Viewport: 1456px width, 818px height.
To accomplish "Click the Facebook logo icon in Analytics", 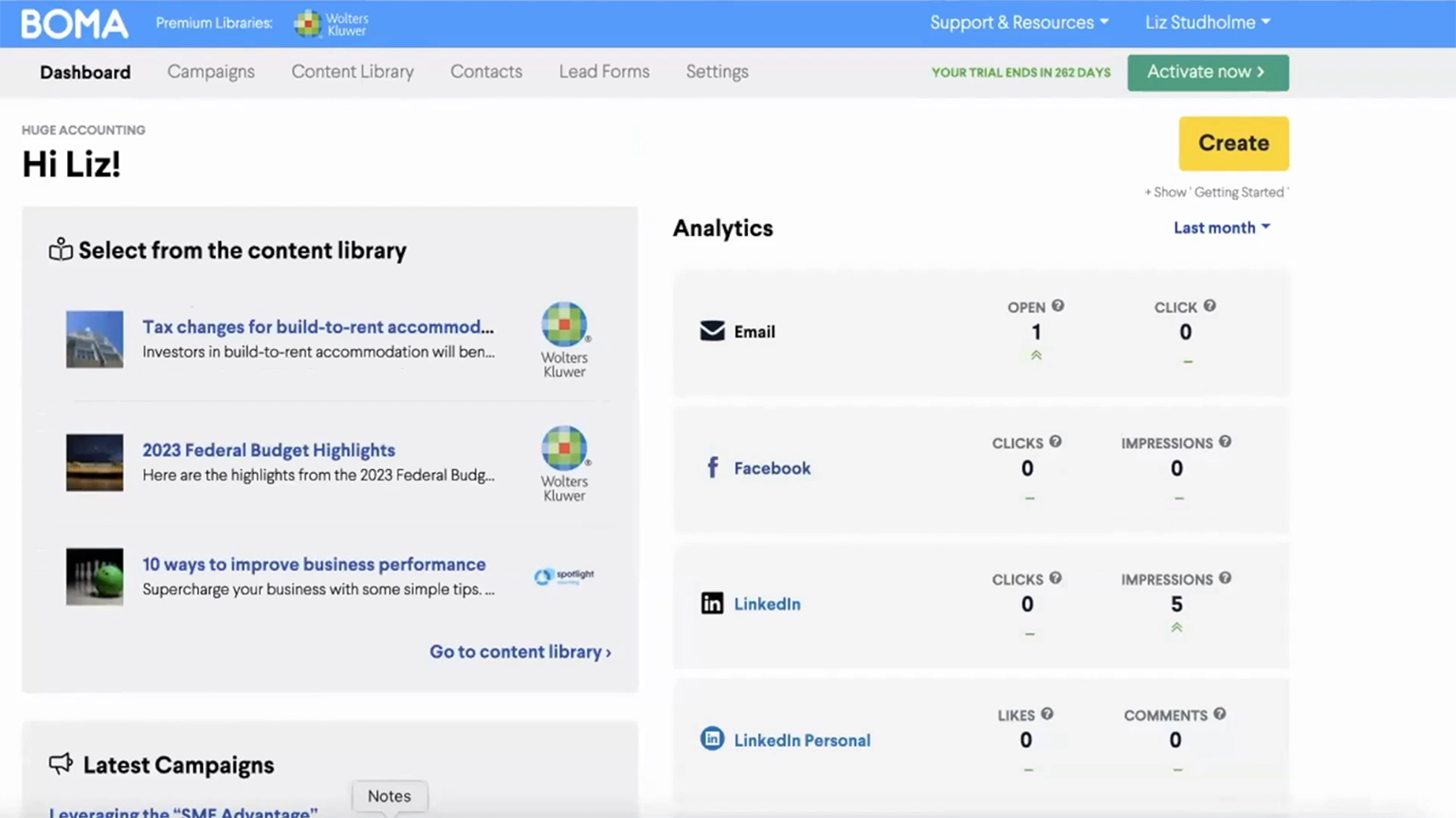I will (x=713, y=467).
